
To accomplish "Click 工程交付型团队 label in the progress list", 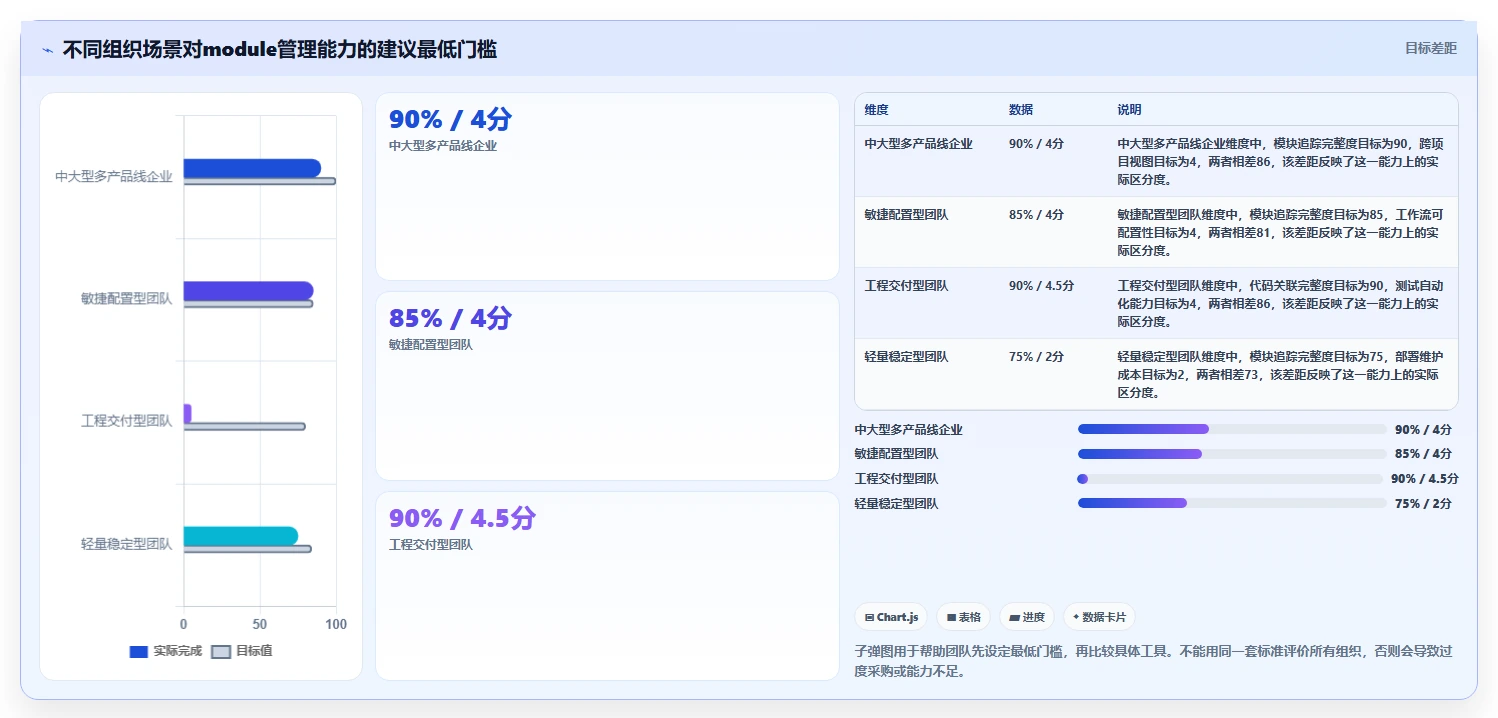I will click(x=897, y=479).
